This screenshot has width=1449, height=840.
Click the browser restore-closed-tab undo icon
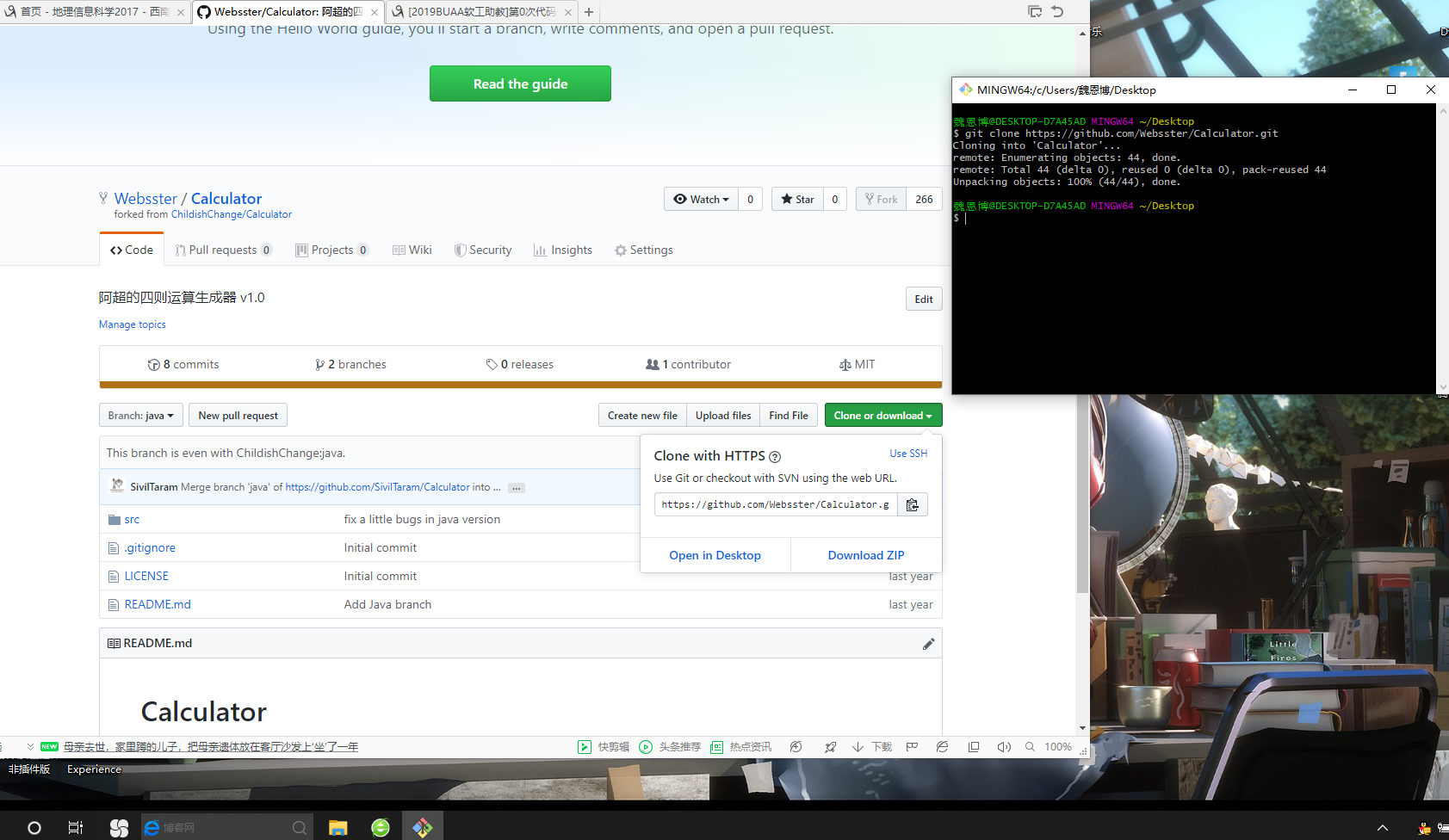[1058, 11]
